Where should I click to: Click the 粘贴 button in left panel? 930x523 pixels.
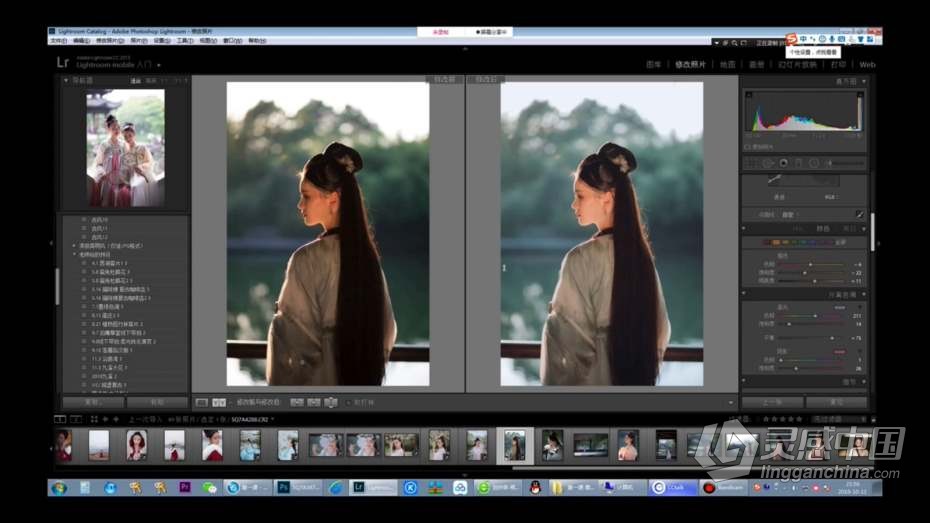(157, 402)
